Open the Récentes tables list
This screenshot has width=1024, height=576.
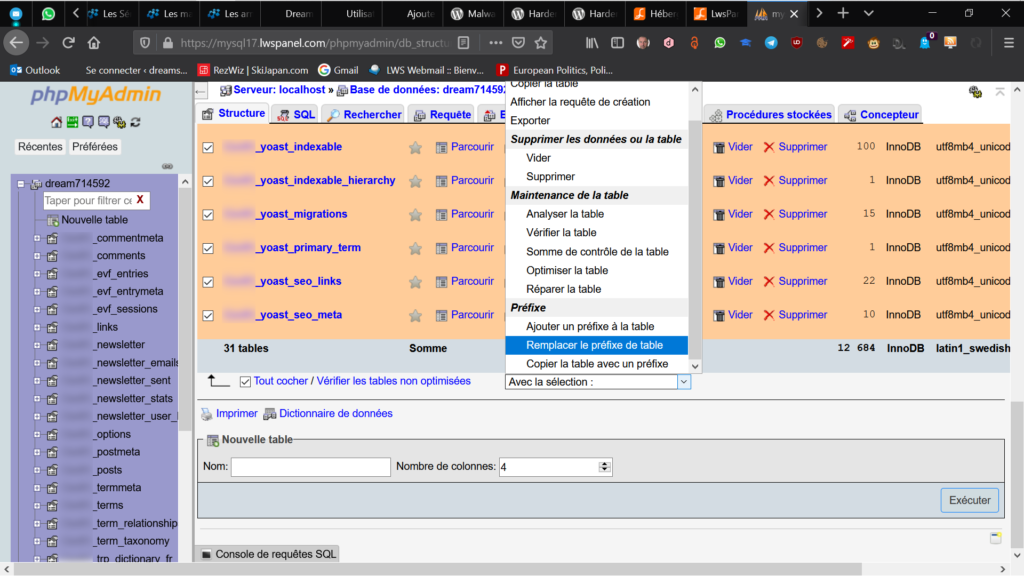(x=40, y=147)
